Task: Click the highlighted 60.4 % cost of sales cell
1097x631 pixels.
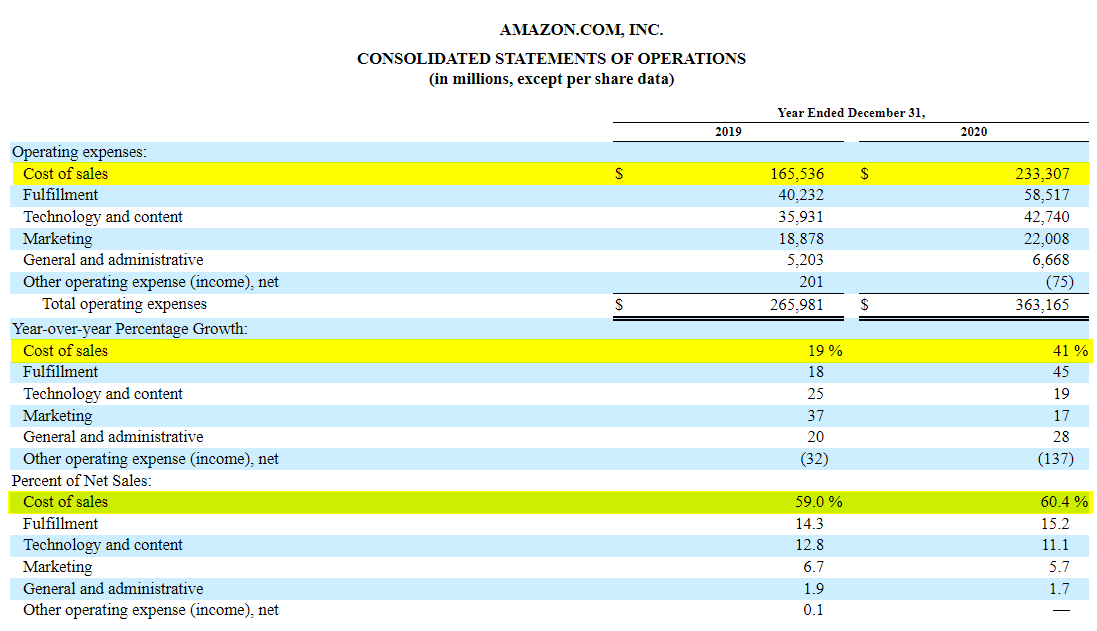Action: [x=1063, y=502]
